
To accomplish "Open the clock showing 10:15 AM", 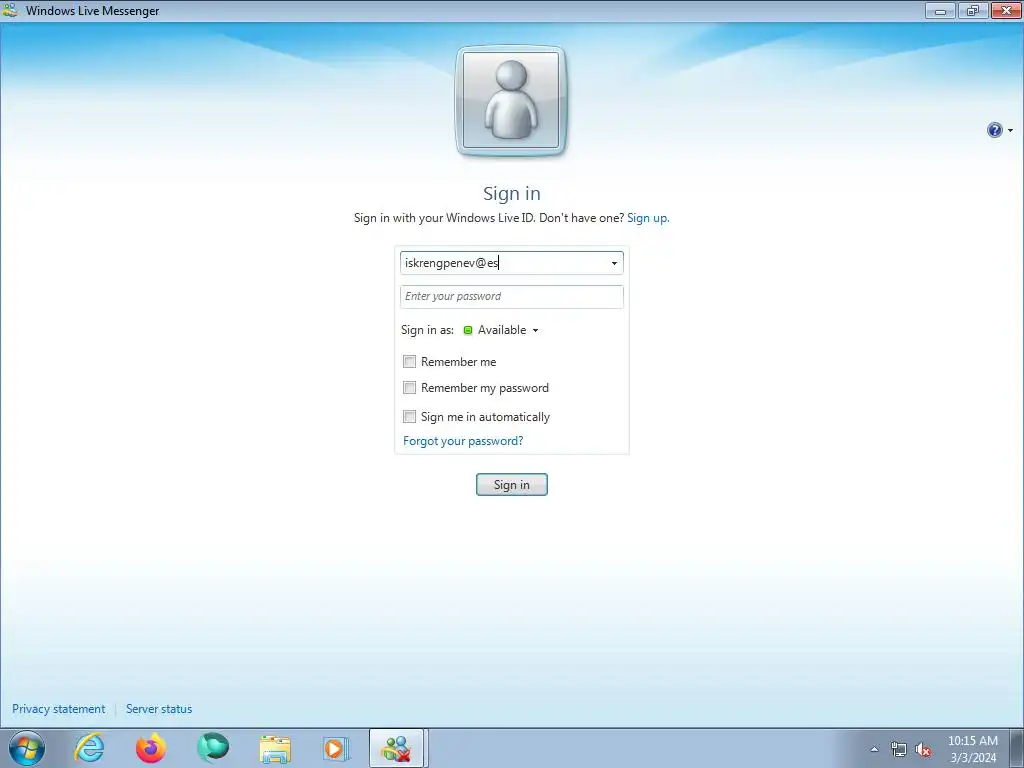I will 972,748.
